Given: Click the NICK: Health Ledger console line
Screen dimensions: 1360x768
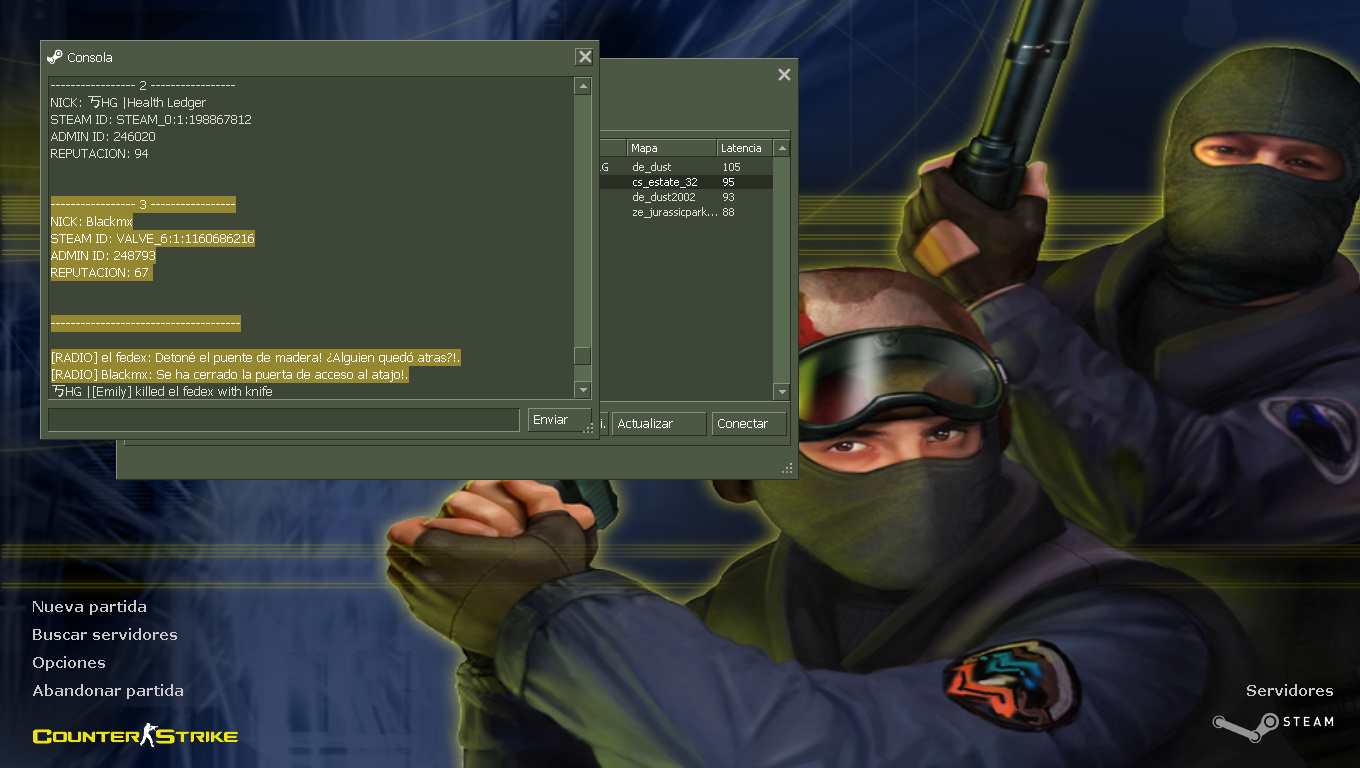Looking at the screenshot, I should point(128,102).
